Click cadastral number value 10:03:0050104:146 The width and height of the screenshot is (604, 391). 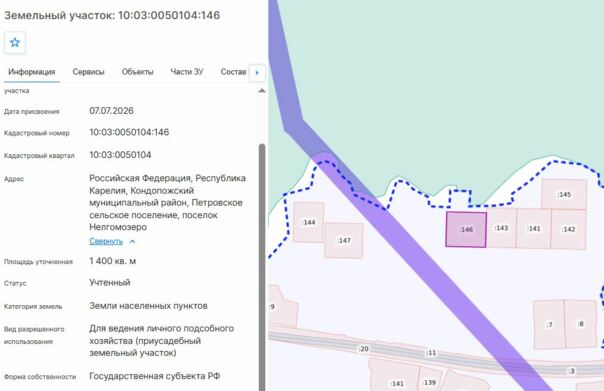click(x=129, y=132)
